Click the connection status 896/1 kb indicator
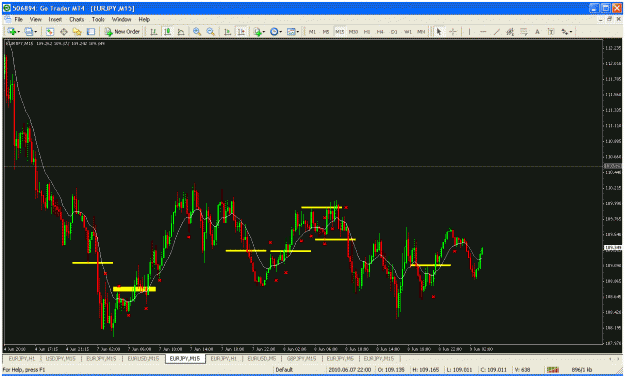The width and height of the screenshot is (625, 376). click(583, 370)
